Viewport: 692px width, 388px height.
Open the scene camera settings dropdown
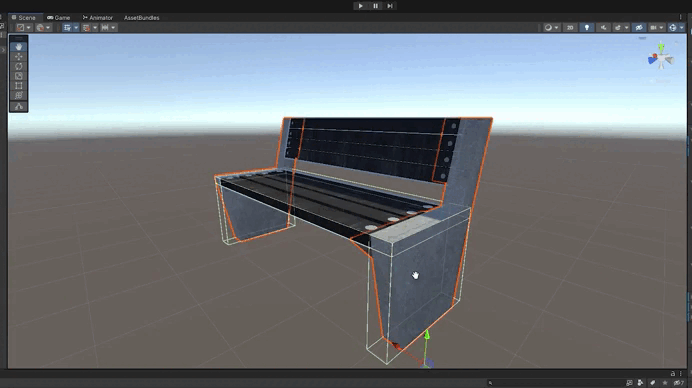point(657,27)
